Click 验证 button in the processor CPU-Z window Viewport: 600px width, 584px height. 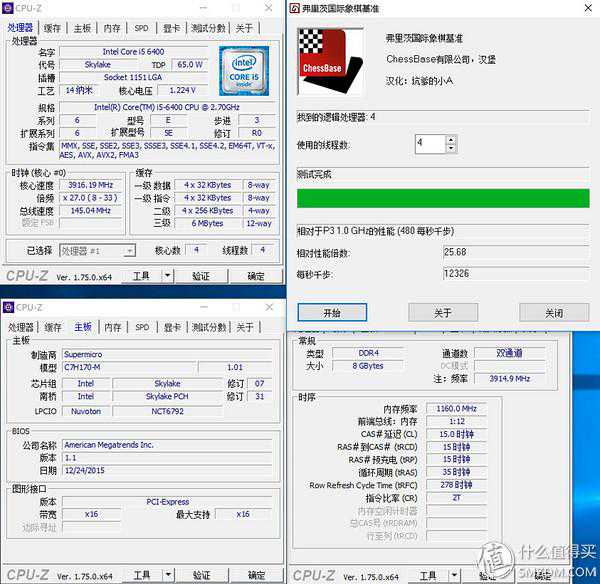pyautogui.click(x=201, y=276)
